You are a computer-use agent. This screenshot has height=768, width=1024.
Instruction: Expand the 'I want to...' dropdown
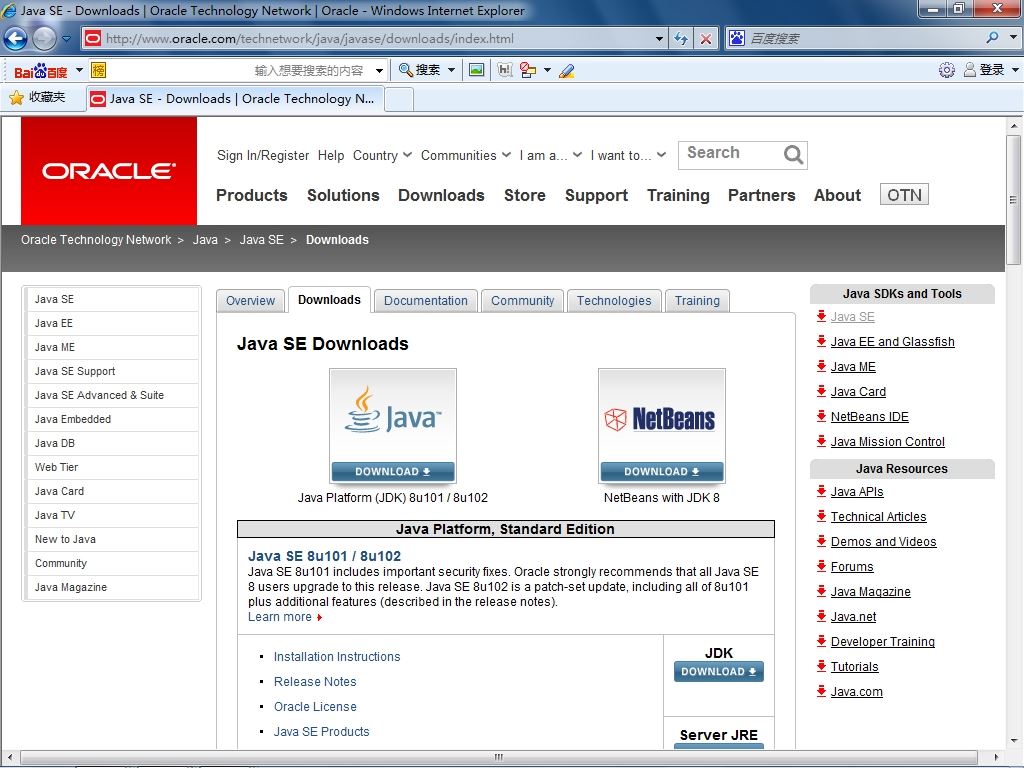coord(662,155)
